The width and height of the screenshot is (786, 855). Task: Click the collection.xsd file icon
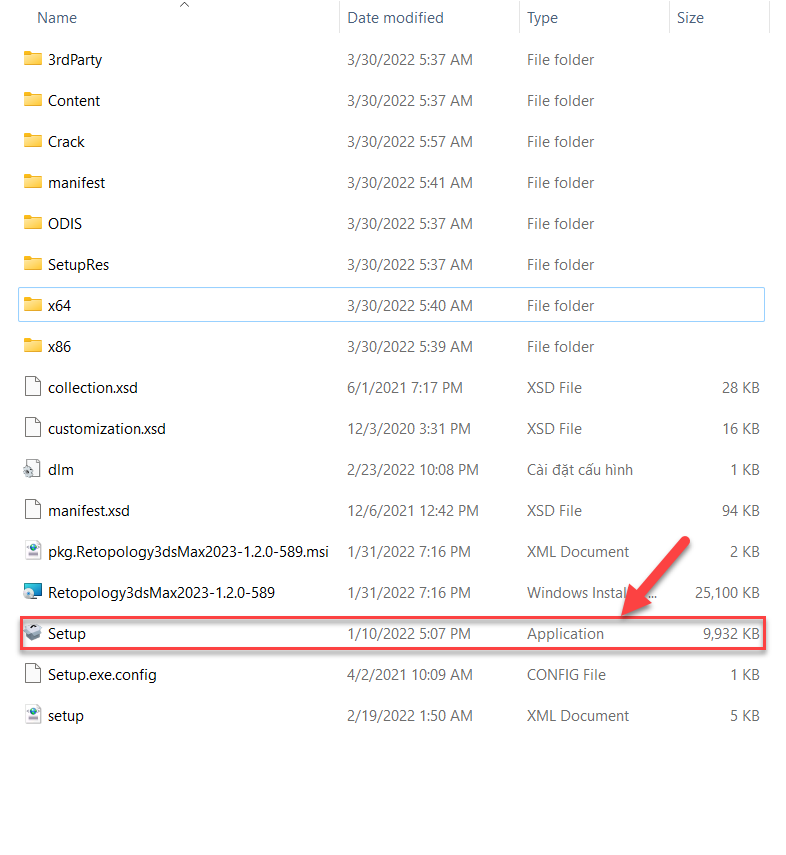click(34, 387)
